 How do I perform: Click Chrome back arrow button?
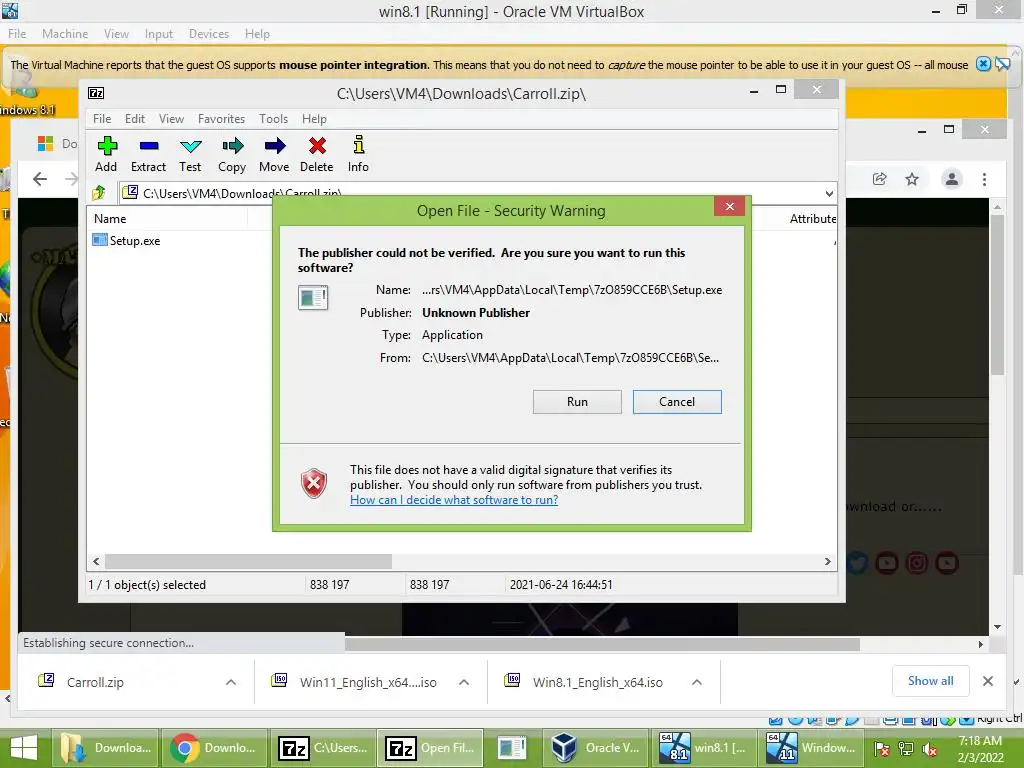[x=40, y=179]
